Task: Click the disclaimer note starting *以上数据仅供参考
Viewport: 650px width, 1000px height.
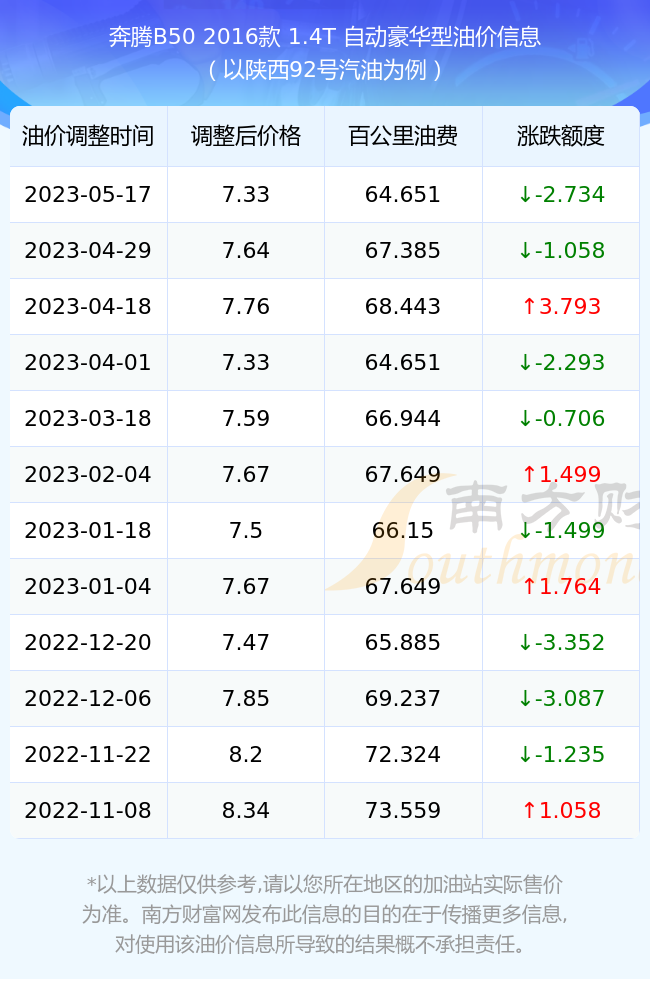Action: (x=325, y=914)
